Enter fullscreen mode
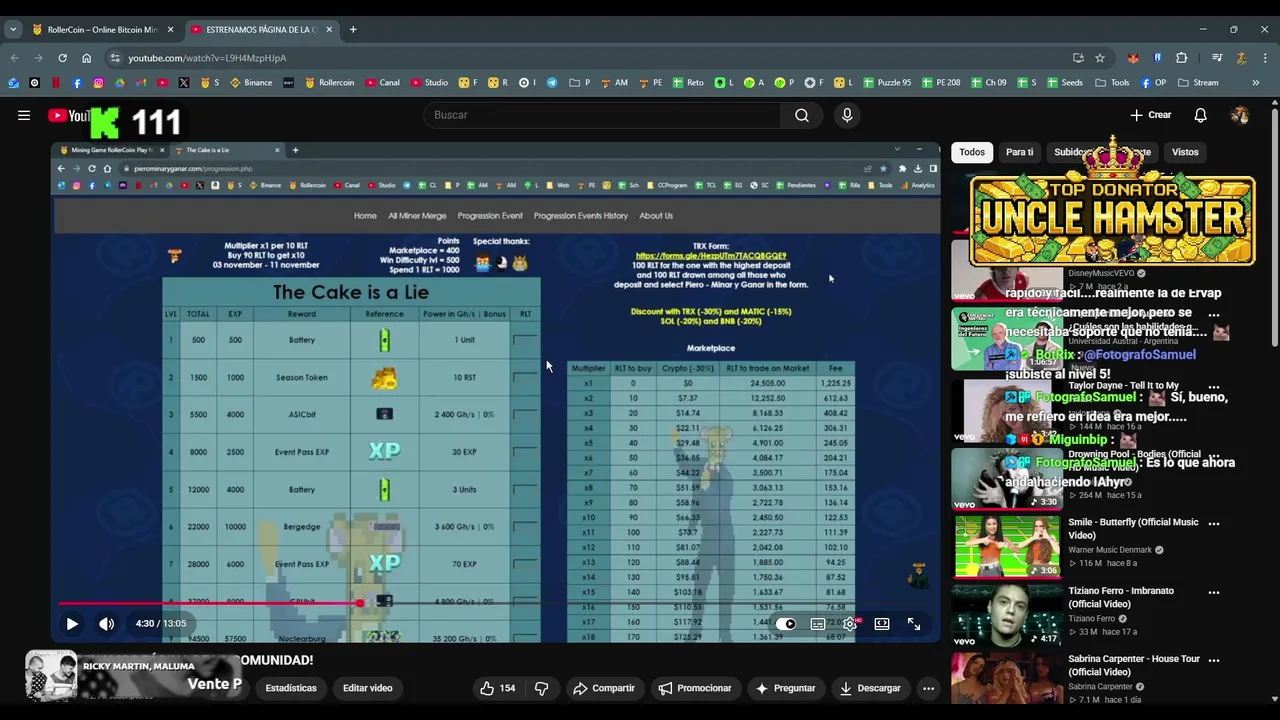 [x=914, y=624]
